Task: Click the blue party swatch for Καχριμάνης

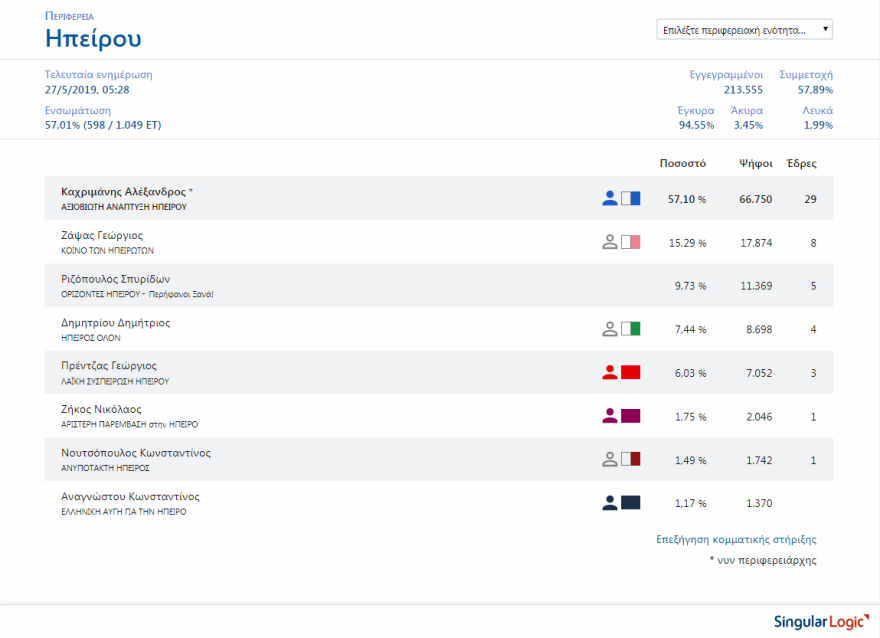Action: 630,198
